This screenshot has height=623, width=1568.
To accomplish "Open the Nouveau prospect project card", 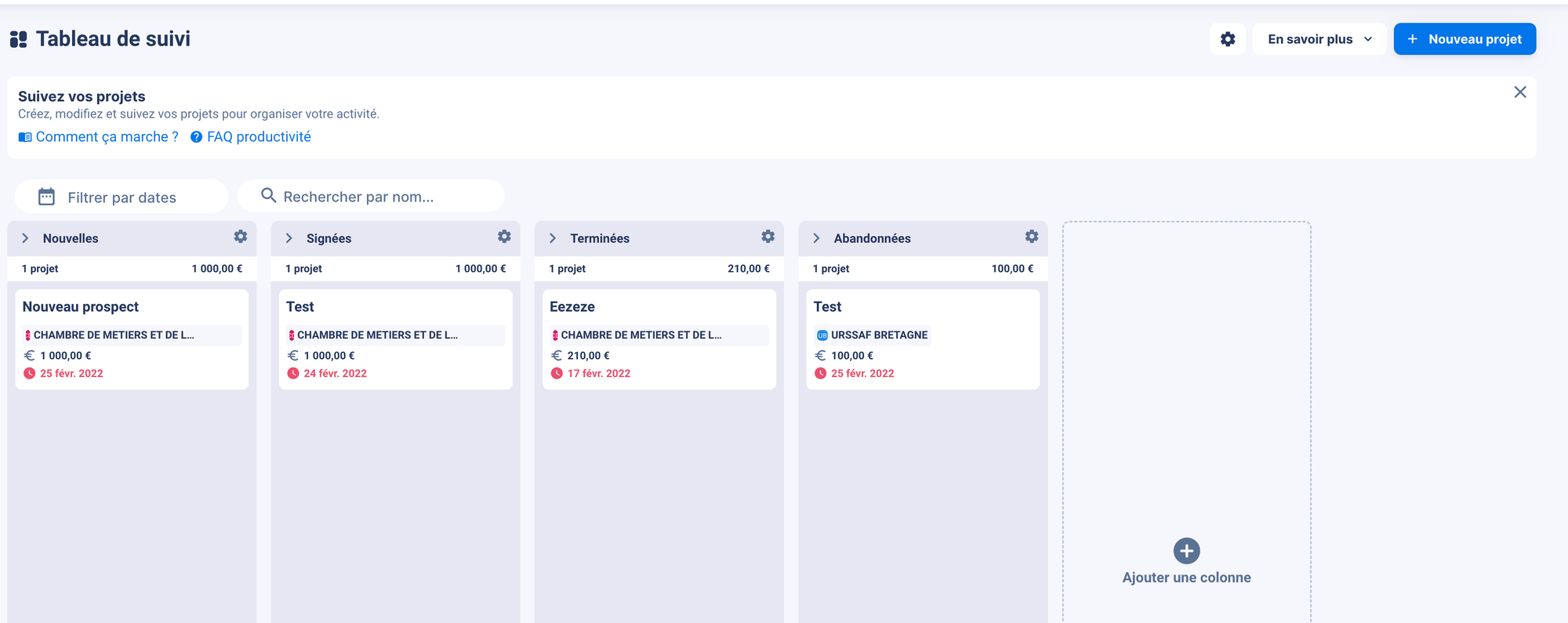I will click(132, 339).
